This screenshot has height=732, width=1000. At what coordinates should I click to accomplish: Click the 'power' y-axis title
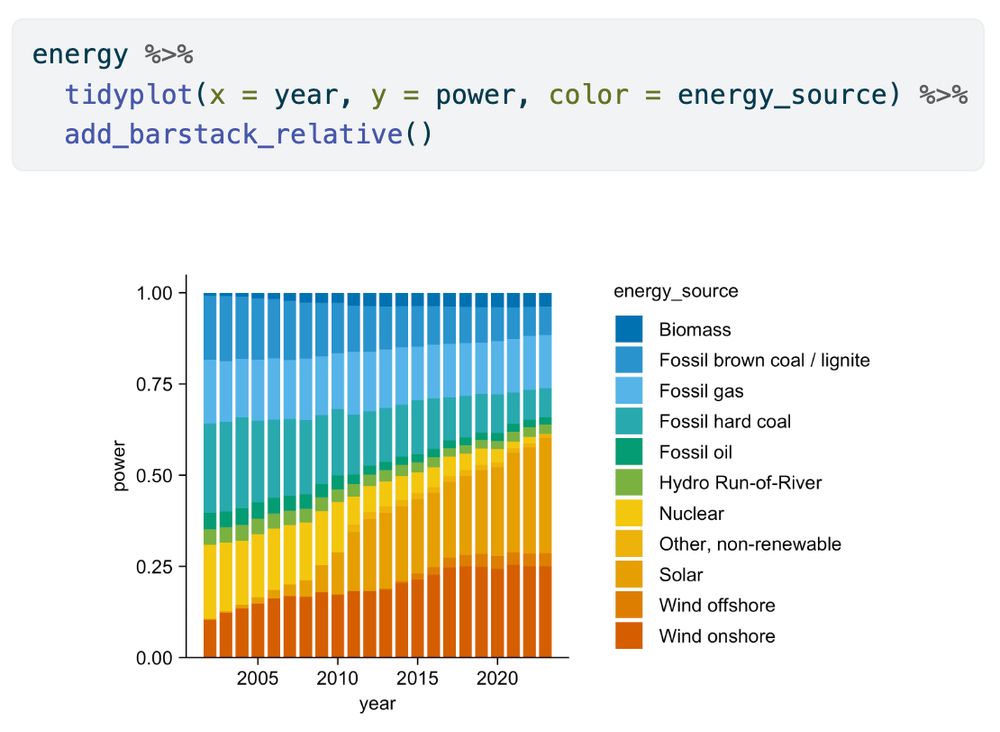119,465
